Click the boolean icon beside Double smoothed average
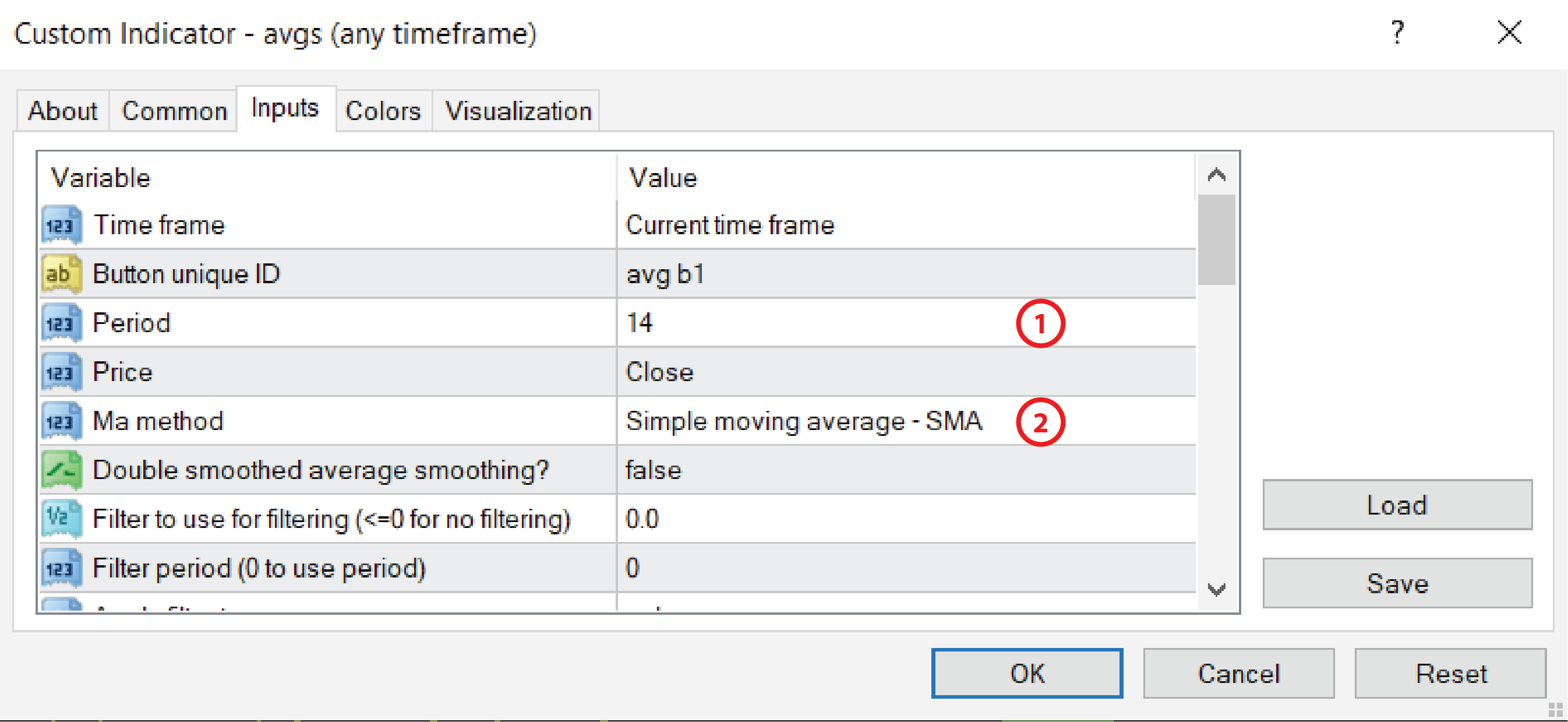 pyautogui.click(x=62, y=470)
